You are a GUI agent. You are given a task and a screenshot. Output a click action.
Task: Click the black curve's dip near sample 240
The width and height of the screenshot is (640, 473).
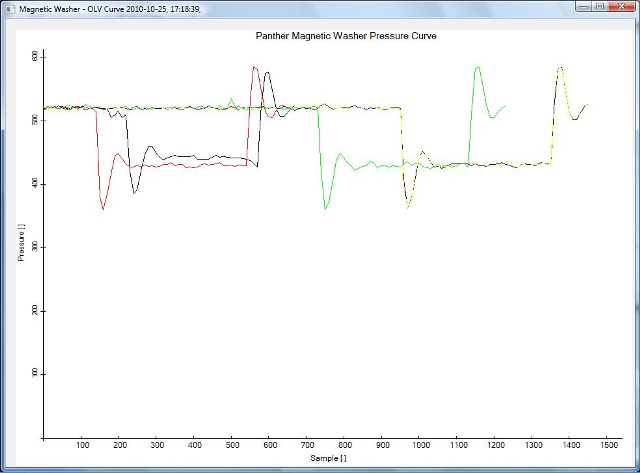click(x=134, y=193)
